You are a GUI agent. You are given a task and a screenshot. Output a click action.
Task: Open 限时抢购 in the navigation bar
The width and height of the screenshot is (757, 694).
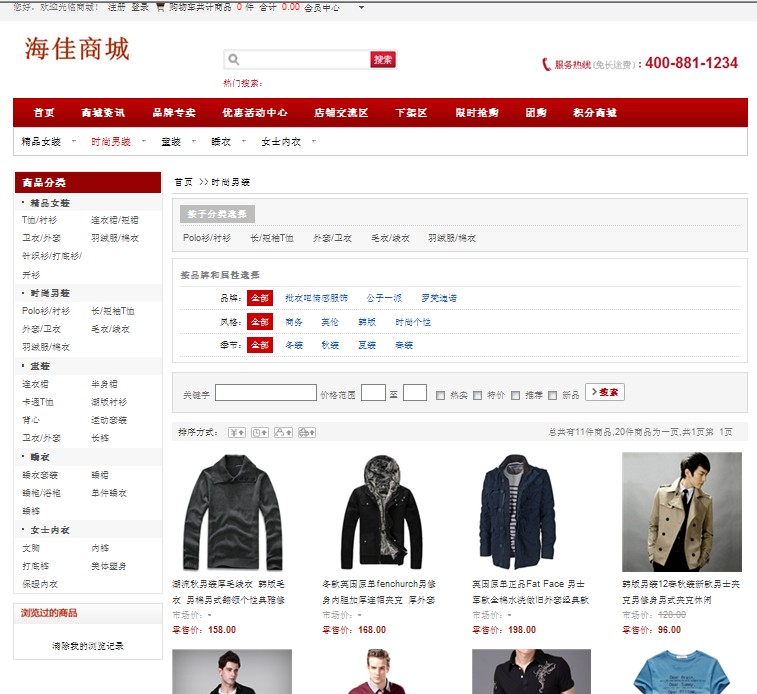(x=477, y=112)
